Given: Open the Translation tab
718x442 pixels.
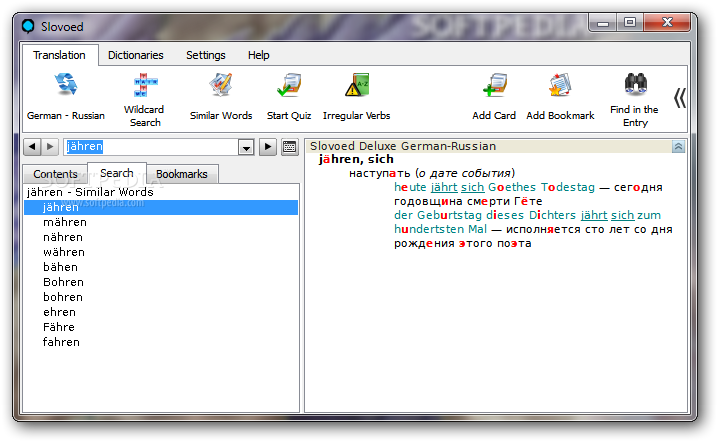Looking at the screenshot, I should click(x=60, y=55).
